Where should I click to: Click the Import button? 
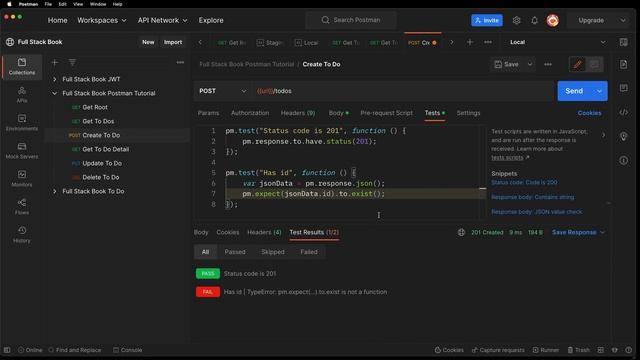pos(173,42)
